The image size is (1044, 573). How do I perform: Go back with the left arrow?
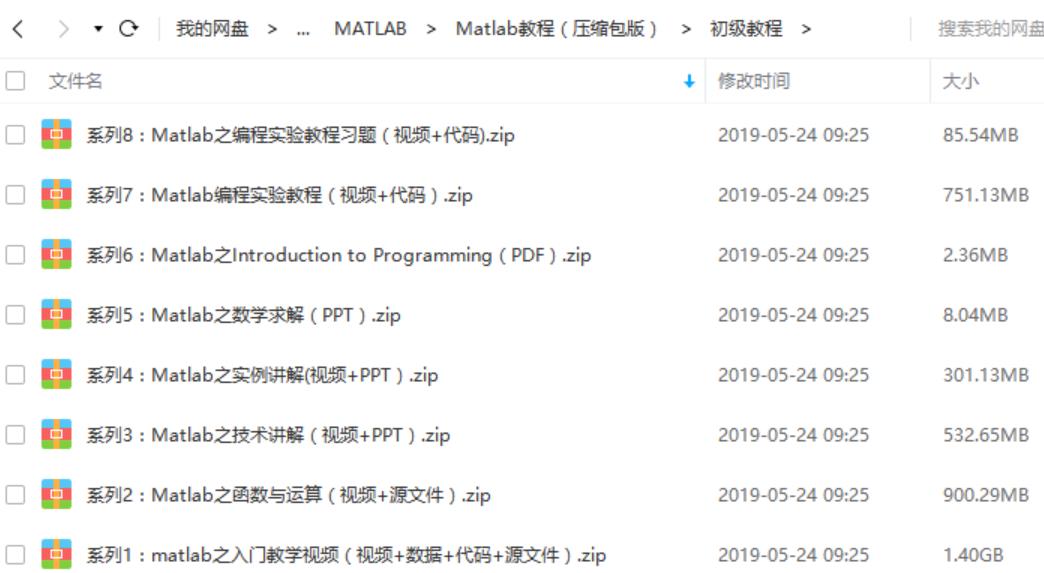click(18, 29)
